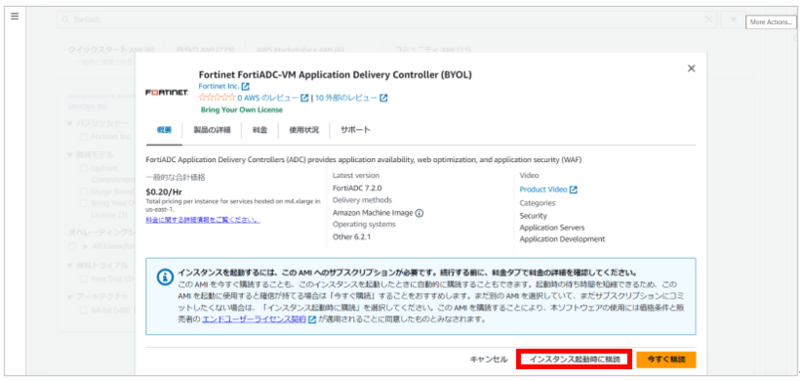Image resolution: width=800 pixels, height=380 pixels.
Task: Open the 0 AWS のレビュー link
Action: (x=268, y=98)
